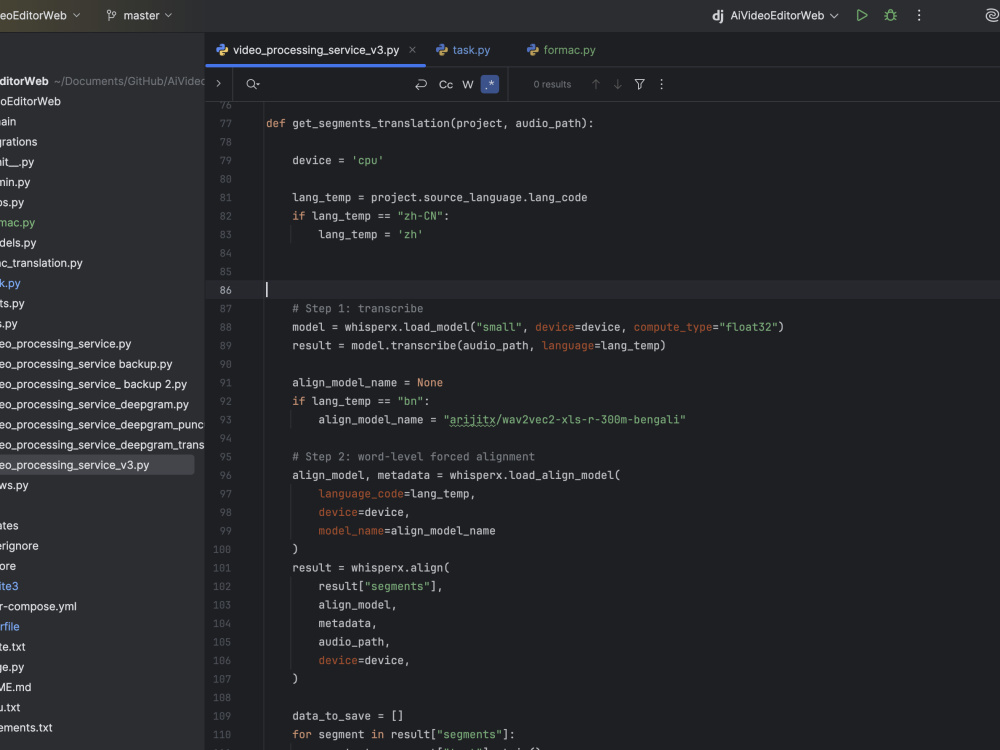The height and width of the screenshot is (750, 1000).
Task: Select video_processing_service.py in project tree
Action: 66,344
